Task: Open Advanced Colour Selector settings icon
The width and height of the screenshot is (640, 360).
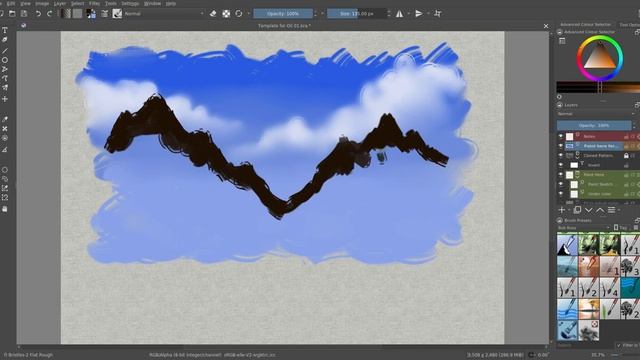Action: (562, 41)
